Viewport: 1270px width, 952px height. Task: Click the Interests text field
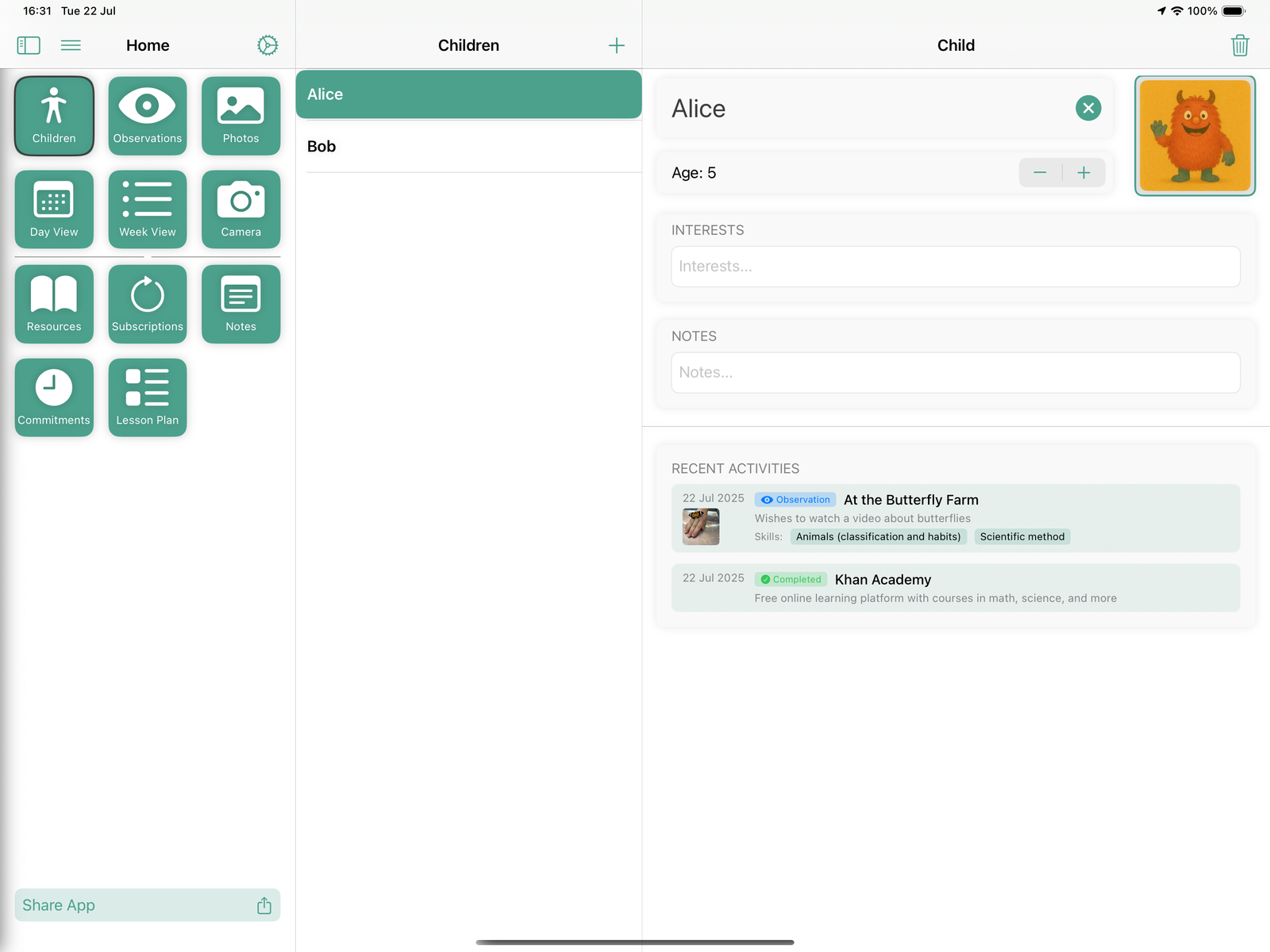tap(955, 267)
